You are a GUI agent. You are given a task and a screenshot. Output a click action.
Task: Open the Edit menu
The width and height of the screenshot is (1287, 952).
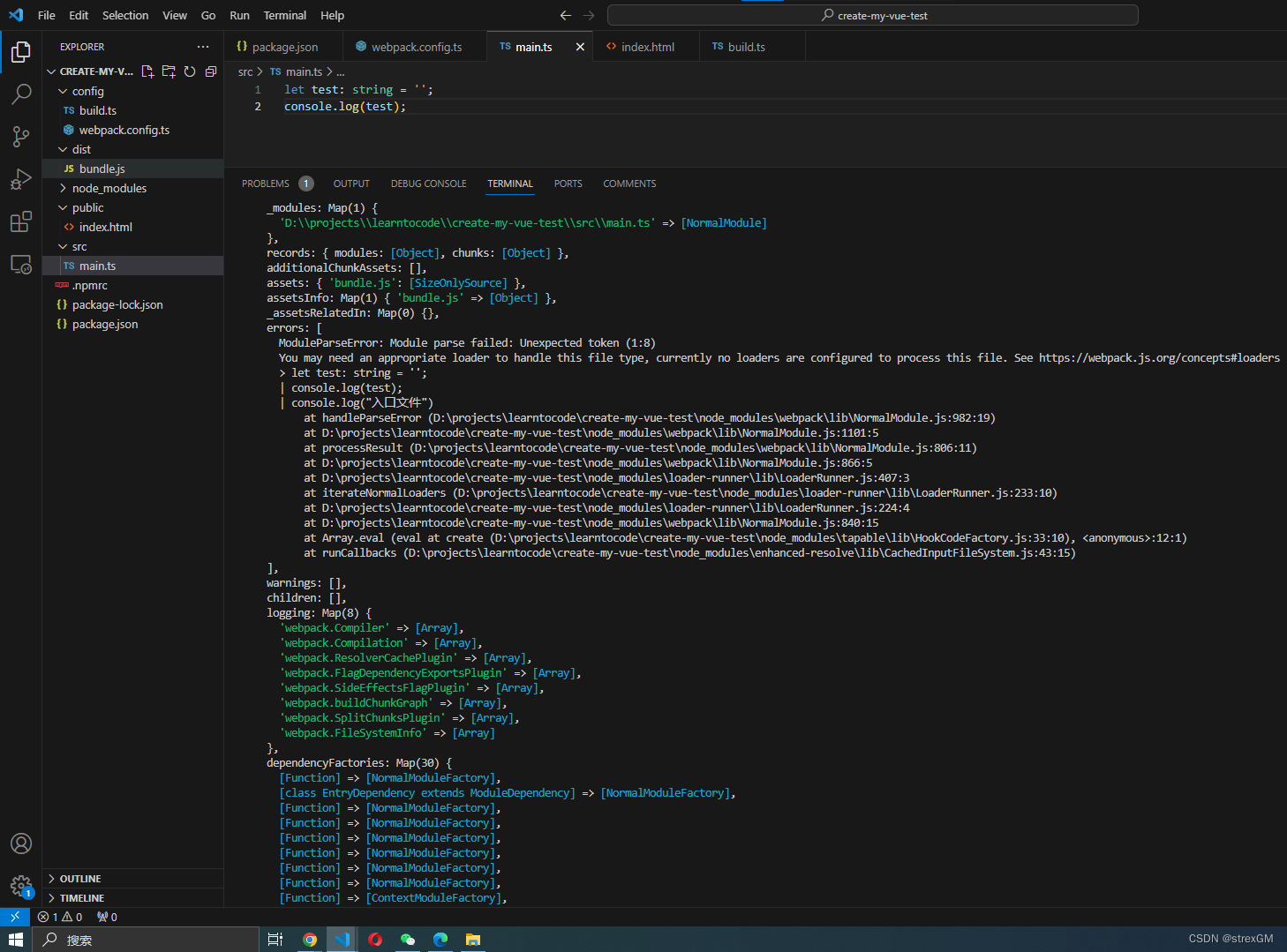pyautogui.click(x=79, y=15)
